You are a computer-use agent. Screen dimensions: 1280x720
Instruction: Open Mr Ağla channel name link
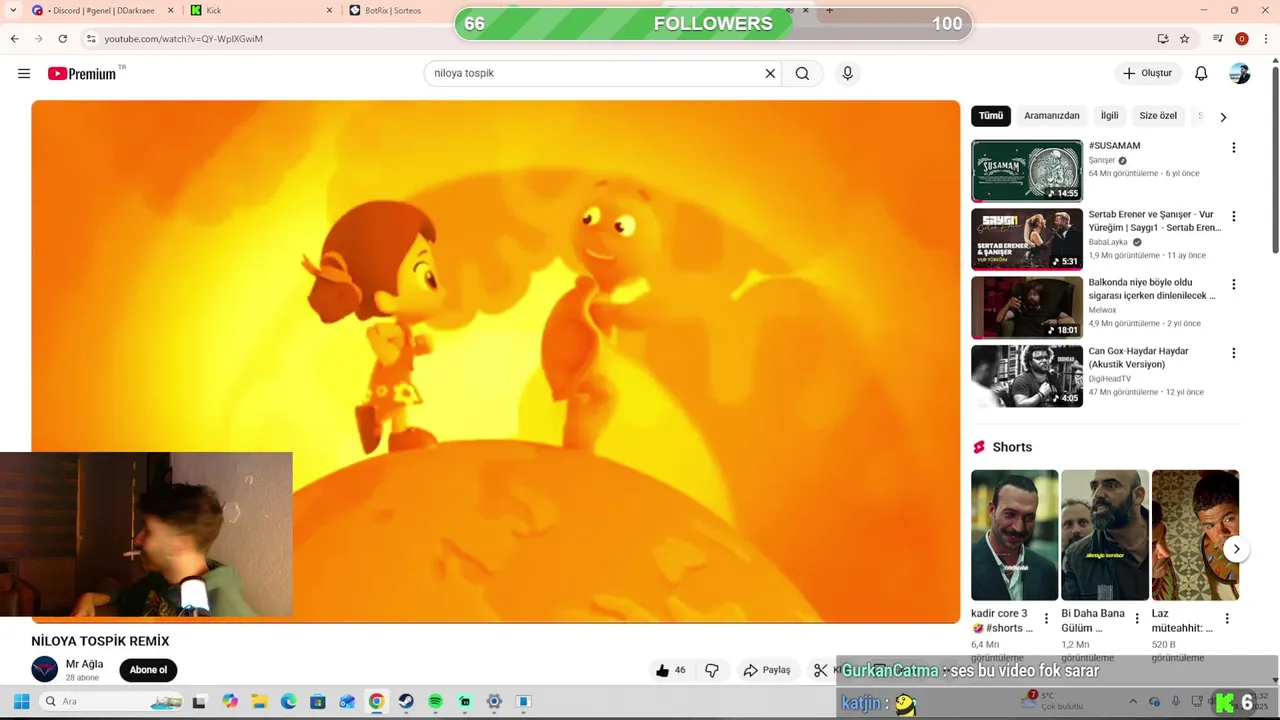84,664
